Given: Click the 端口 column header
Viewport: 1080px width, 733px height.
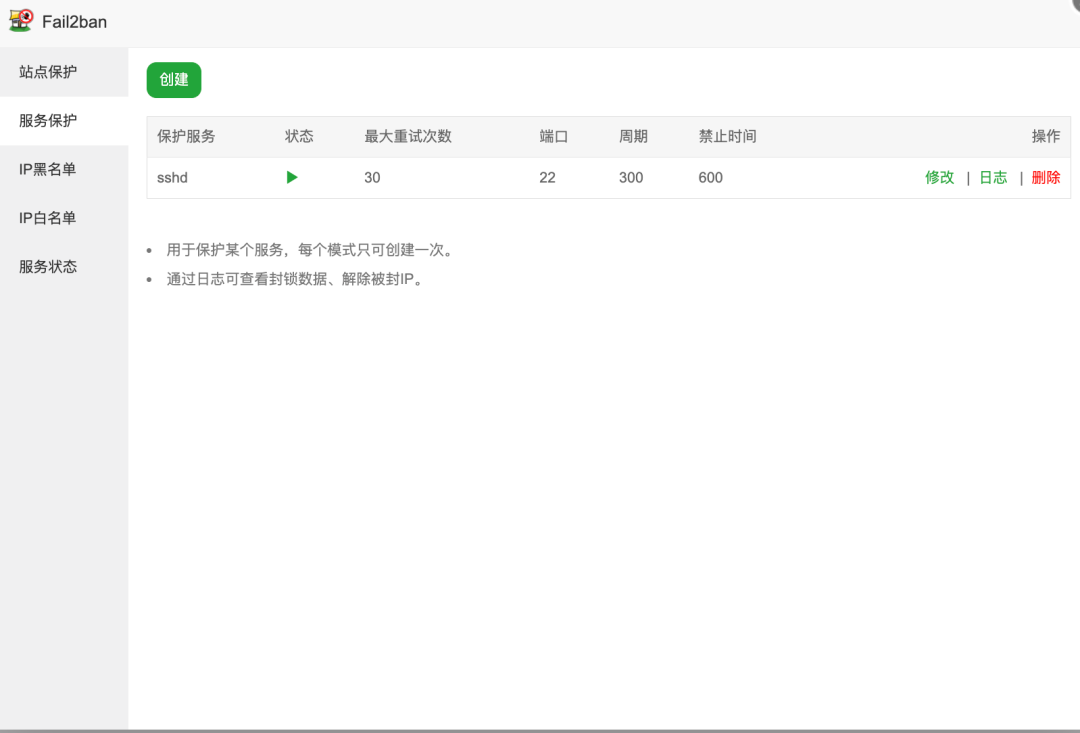Looking at the screenshot, I should pyautogui.click(x=553, y=136).
